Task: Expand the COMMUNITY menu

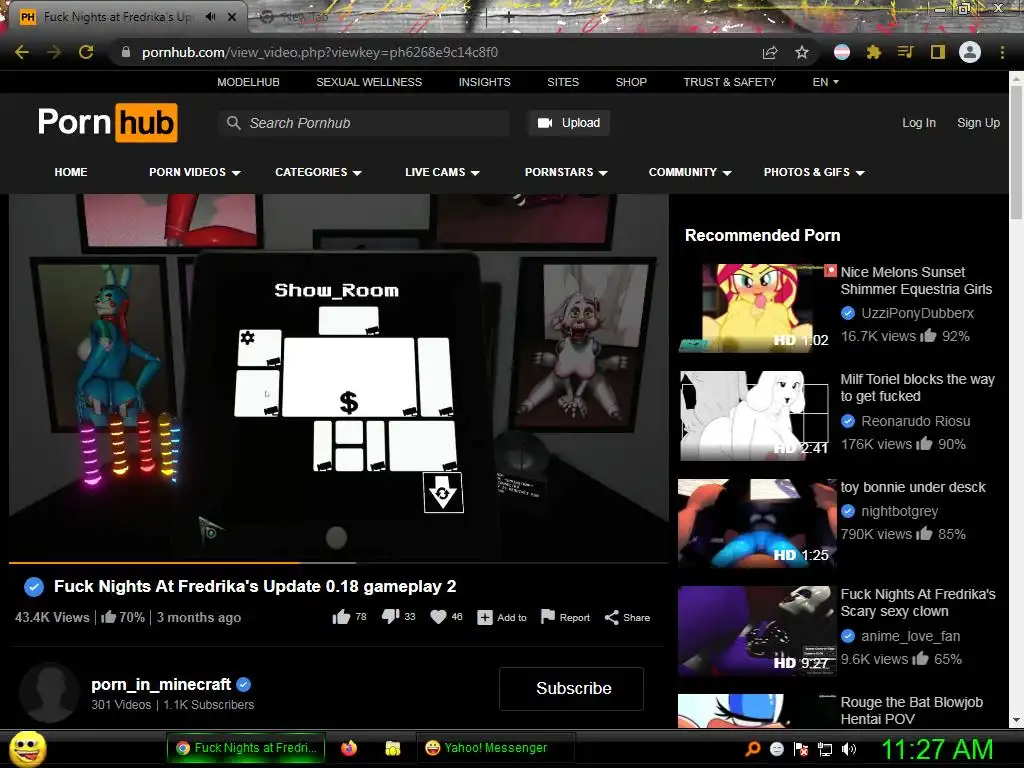Action: pyautogui.click(x=690, y=172)
